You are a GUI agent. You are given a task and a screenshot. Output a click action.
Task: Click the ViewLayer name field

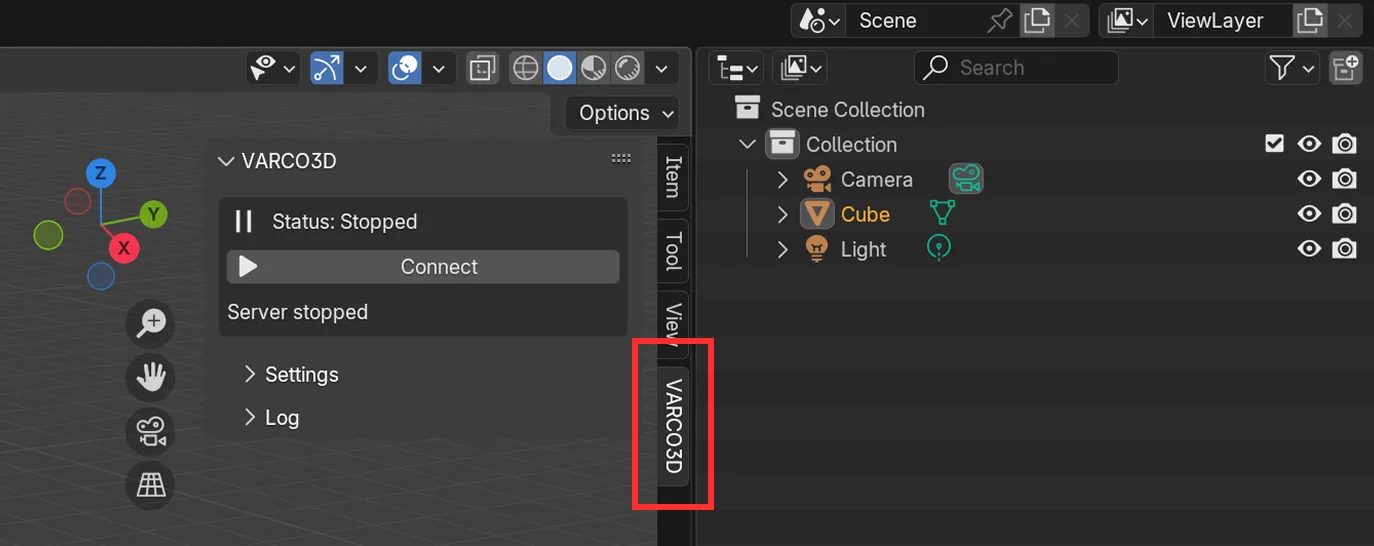click(x=1221, y=21)
